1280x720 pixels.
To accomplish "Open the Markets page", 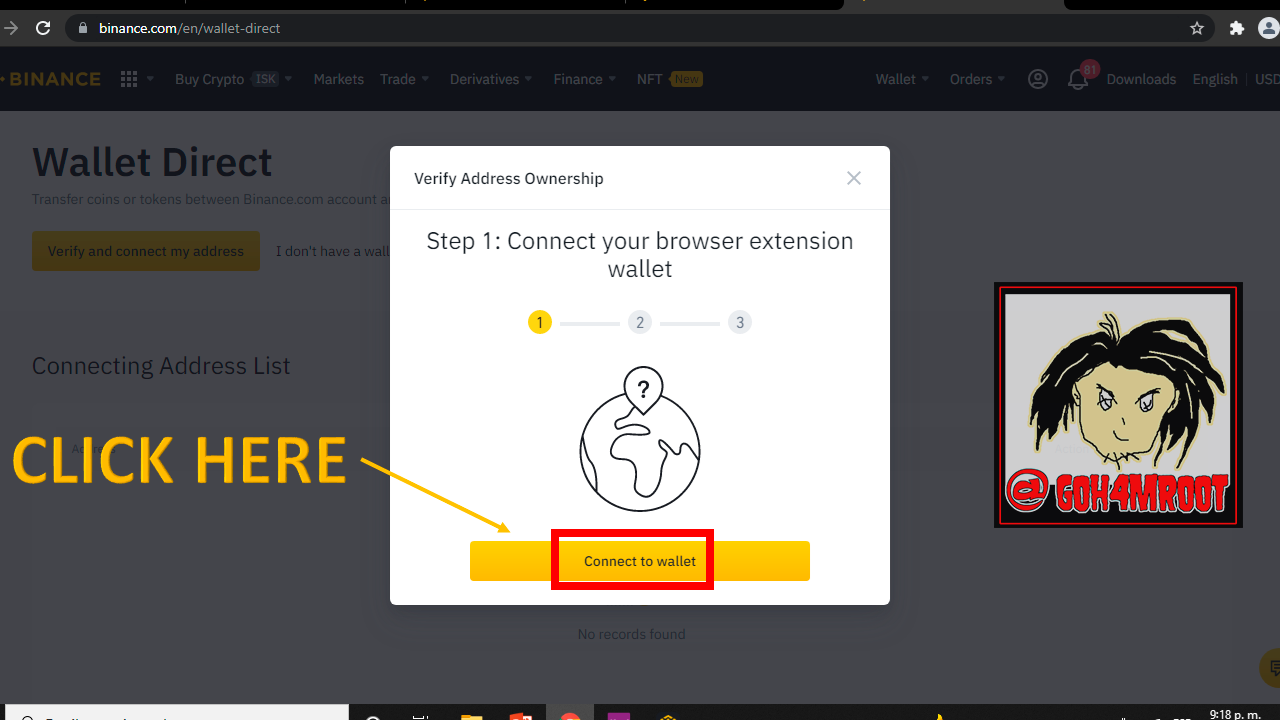I will pyautogui.click(x=339, y=79).
